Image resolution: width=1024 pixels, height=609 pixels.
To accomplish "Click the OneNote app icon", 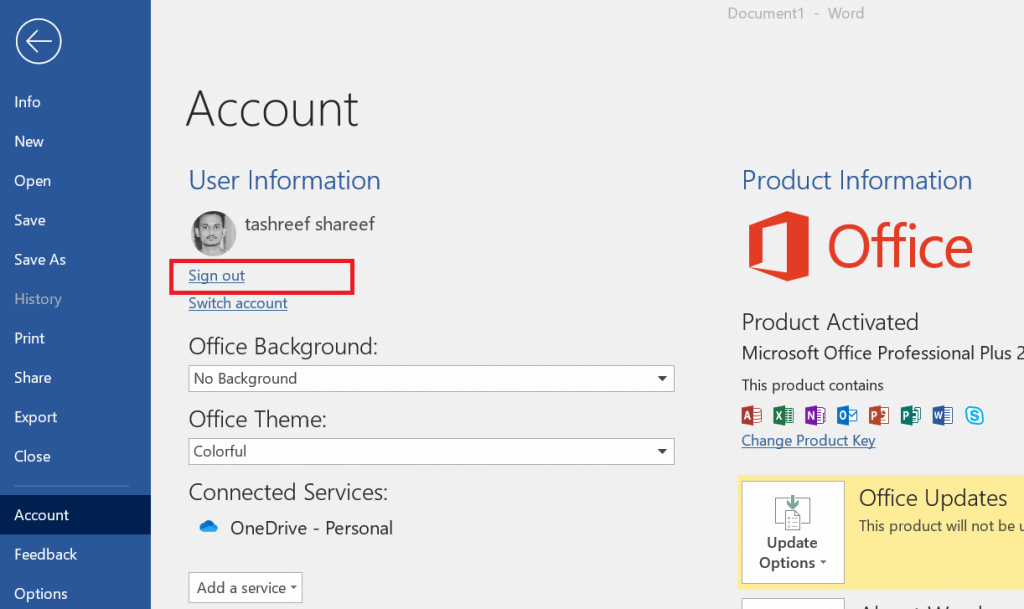I will pos(815,415).
